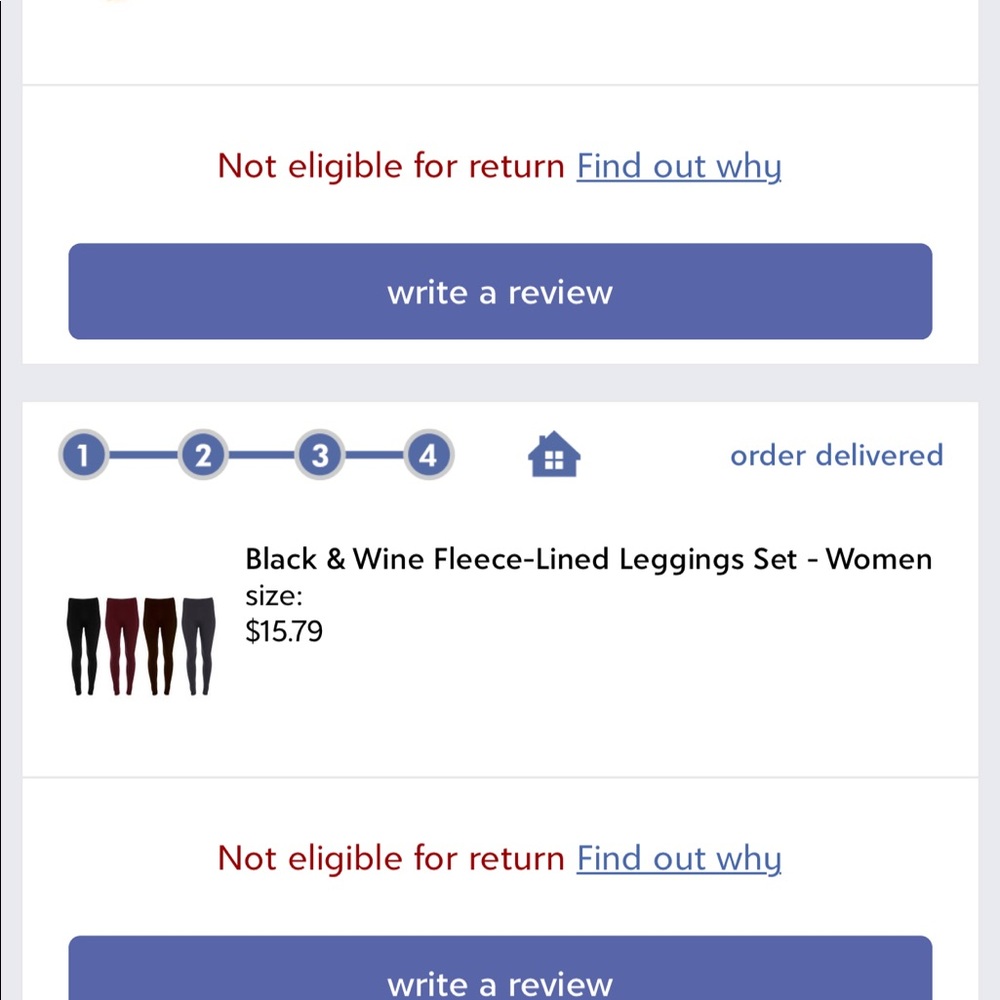Select step 2 on the order tracker

[203, 455]
